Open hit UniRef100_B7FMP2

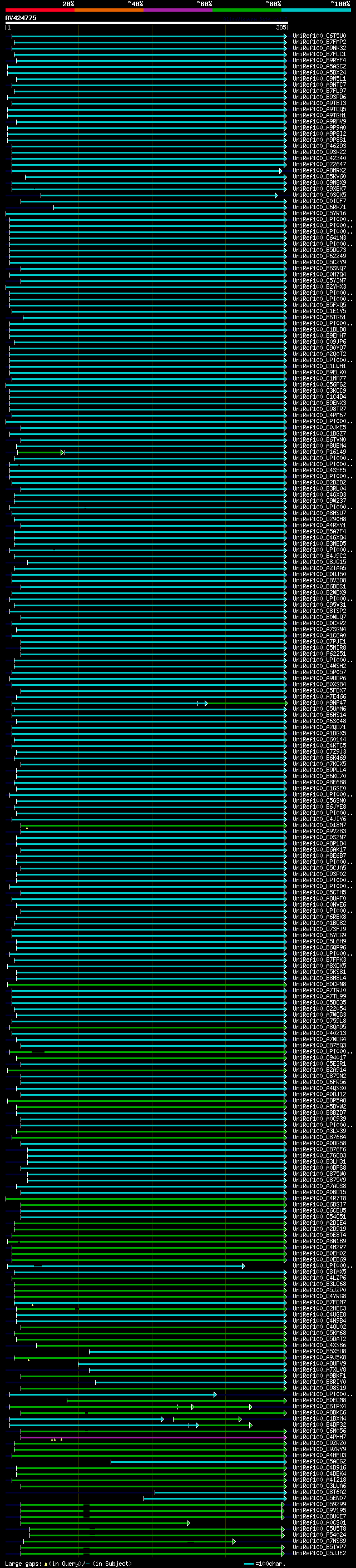(x=319, y=42)
